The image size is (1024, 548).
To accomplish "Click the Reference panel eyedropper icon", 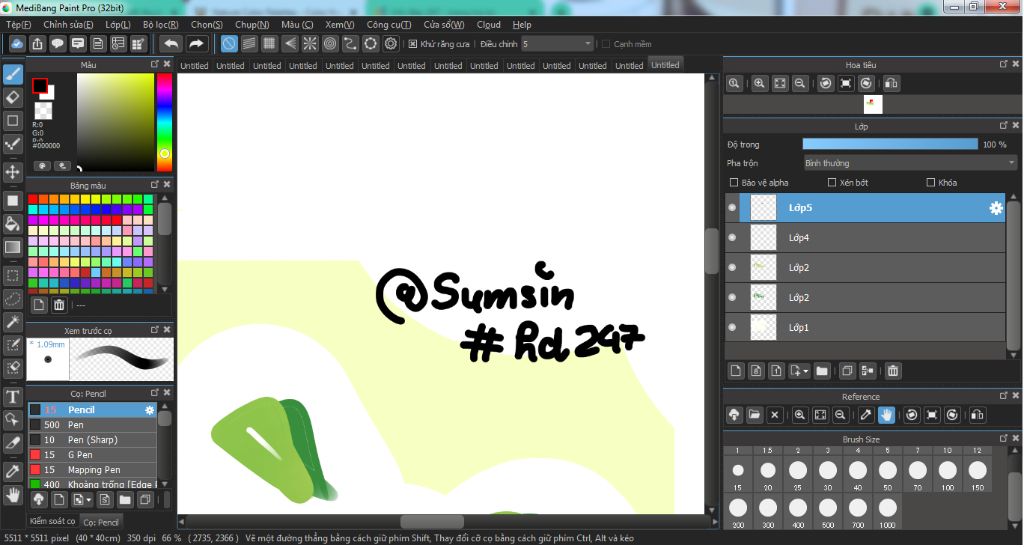I will pyautogui.click(x=866, y=415).
